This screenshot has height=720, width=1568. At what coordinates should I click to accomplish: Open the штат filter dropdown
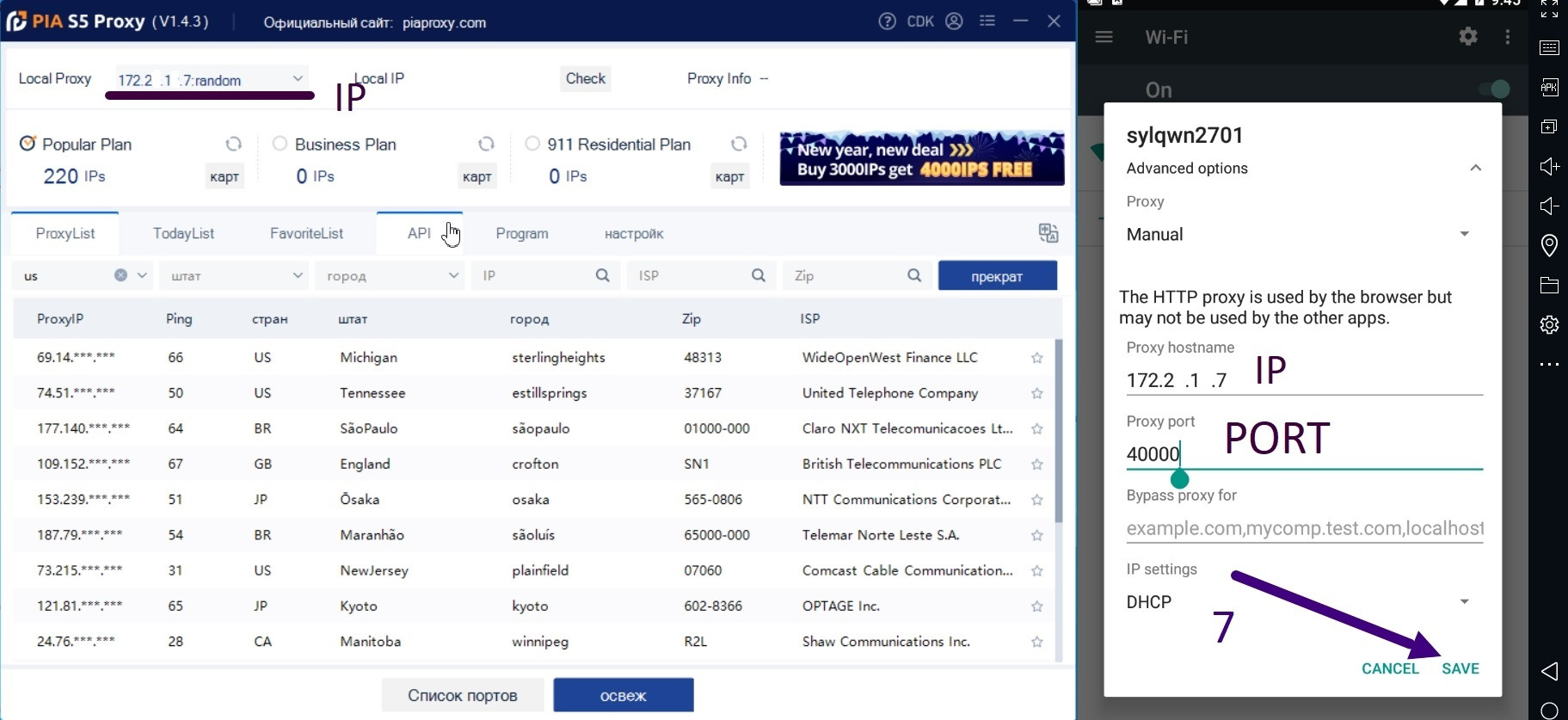[234, 275]
